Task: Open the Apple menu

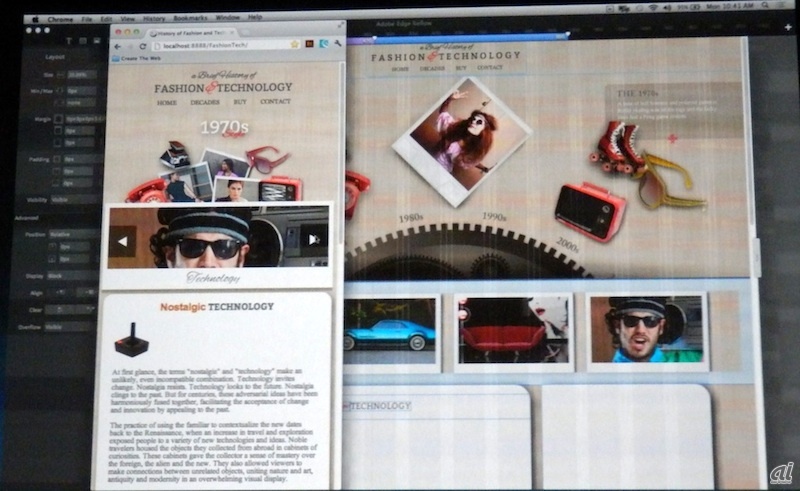Action: click(x=36, y=19)
